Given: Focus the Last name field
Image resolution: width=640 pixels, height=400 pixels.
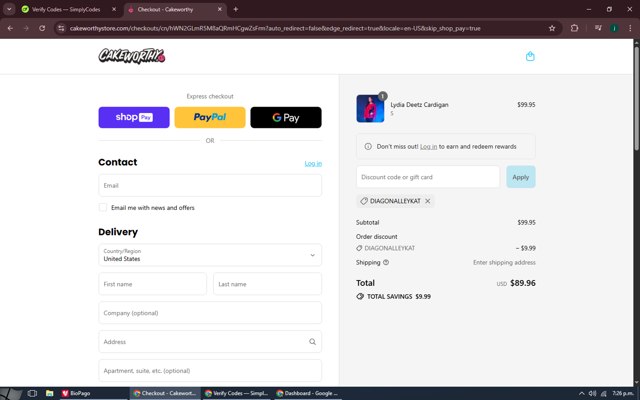Looking at the screenshot, I should point(267,284).
